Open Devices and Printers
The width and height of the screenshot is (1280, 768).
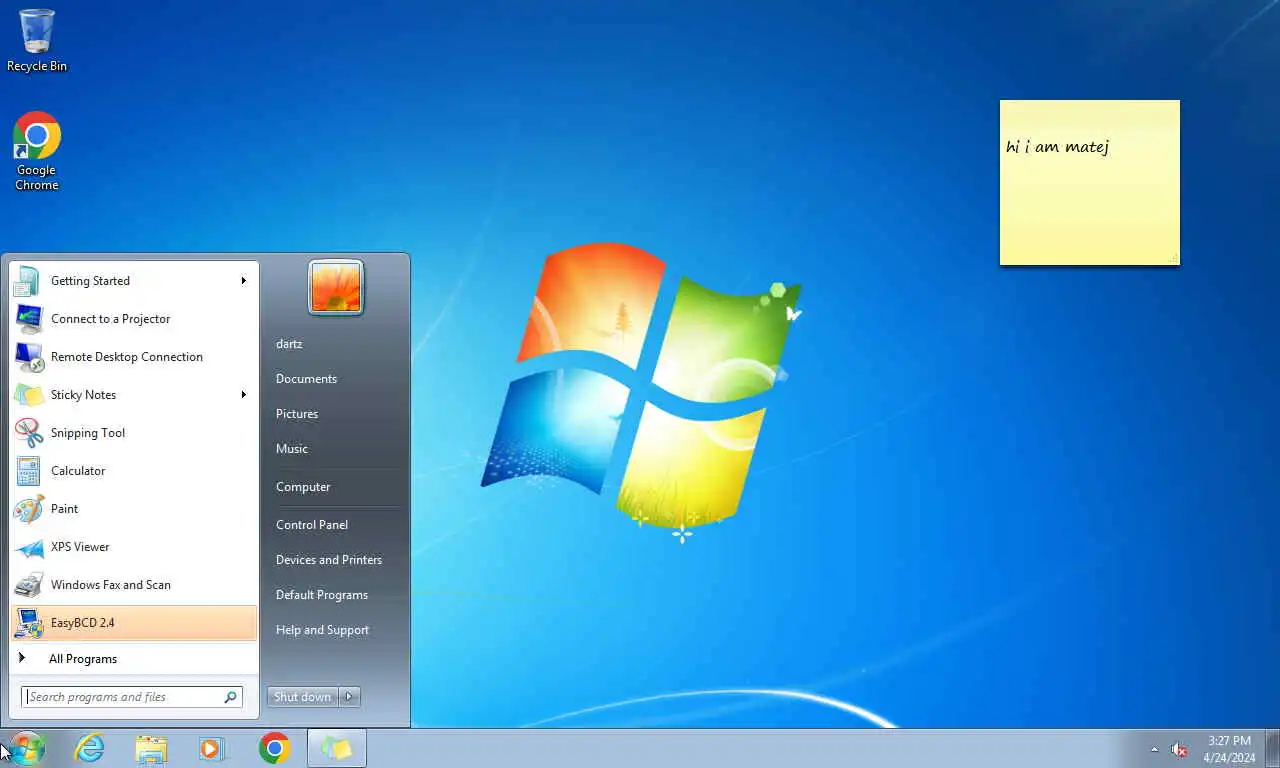point(329,560)
